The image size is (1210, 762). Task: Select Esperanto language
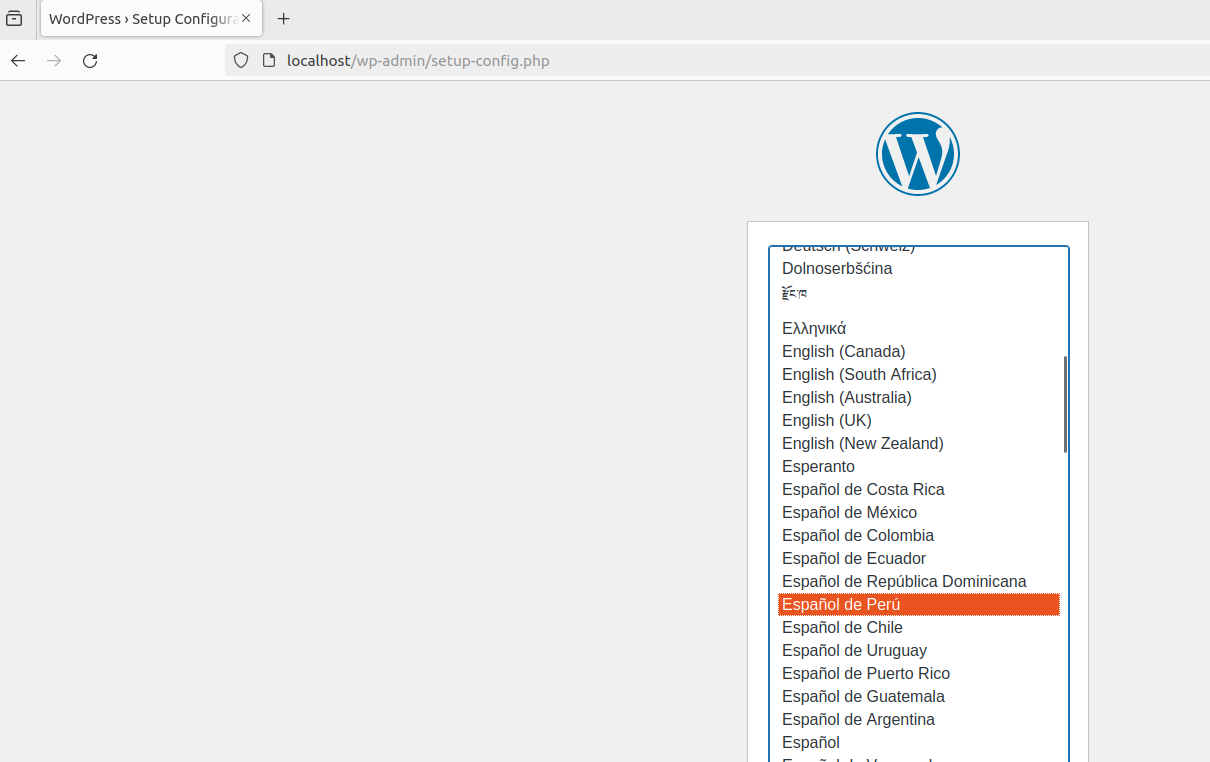[x=918, y=466]
